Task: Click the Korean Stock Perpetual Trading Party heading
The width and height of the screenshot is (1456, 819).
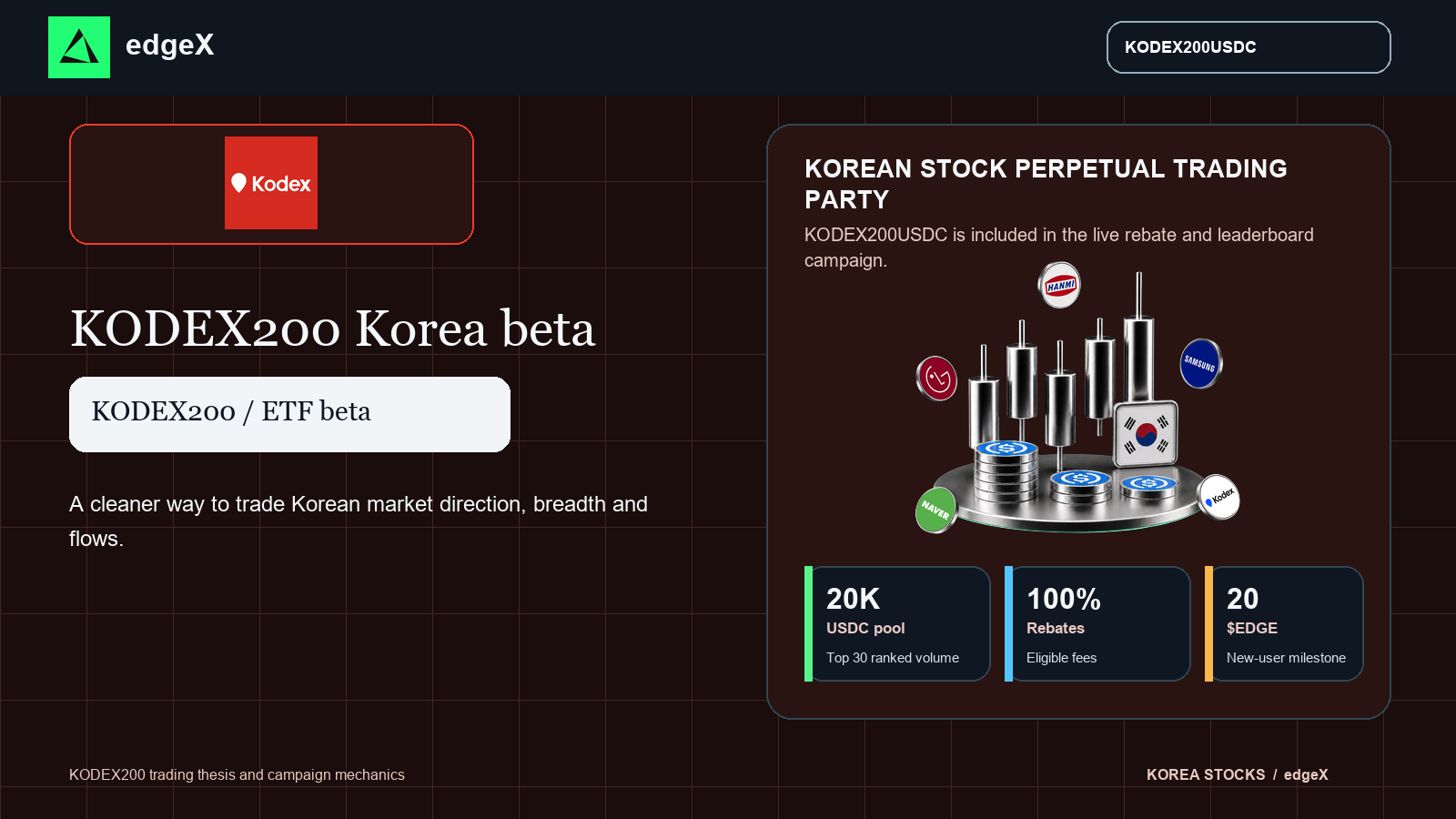Action: click(1046, 184)
